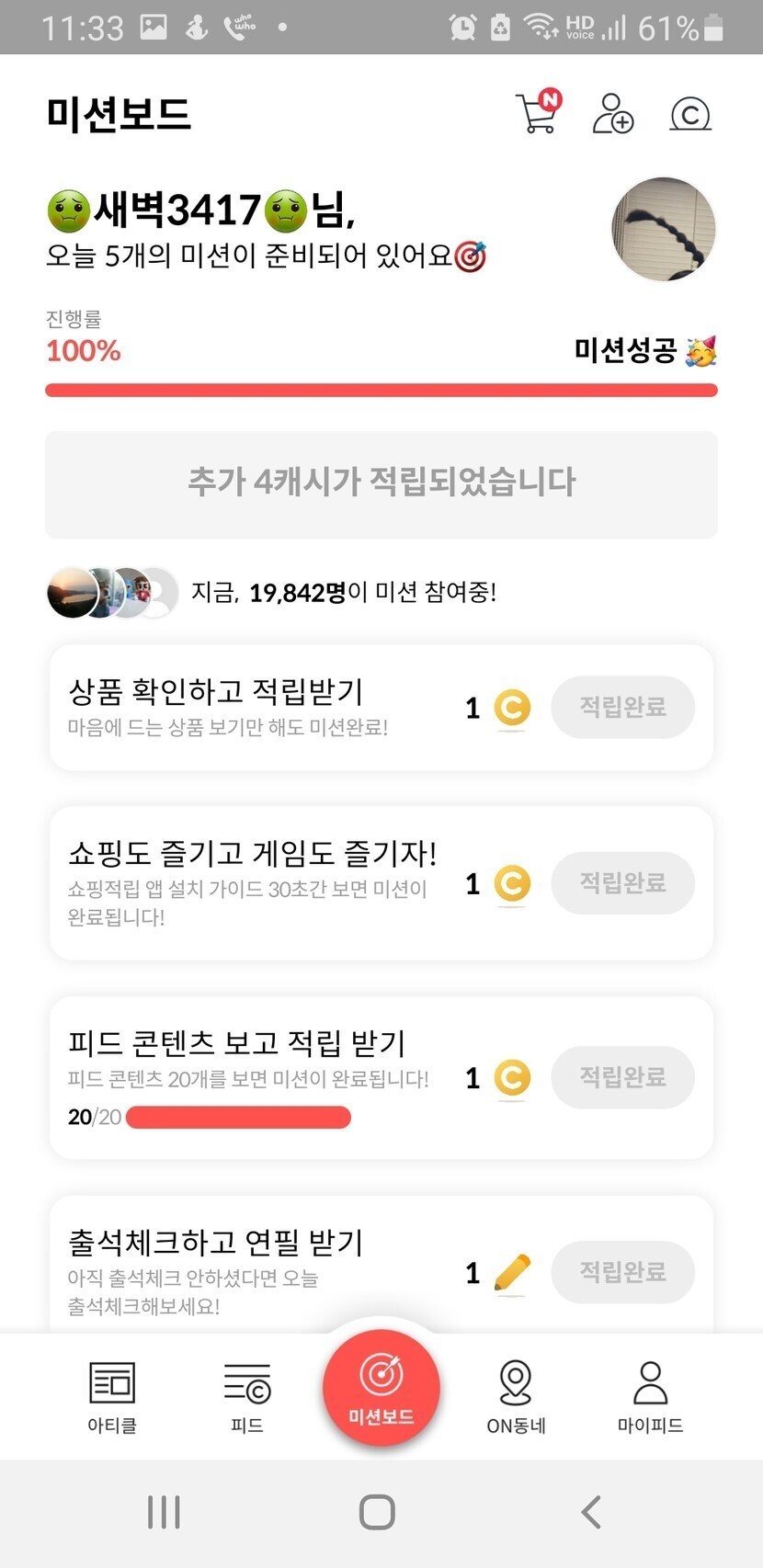Image resolution: width=763 pixels, height=1568 pixels.
Task: Tap the 추가 4캐시가 적립되었습니다 banner
Action: [x=381, y=483]
